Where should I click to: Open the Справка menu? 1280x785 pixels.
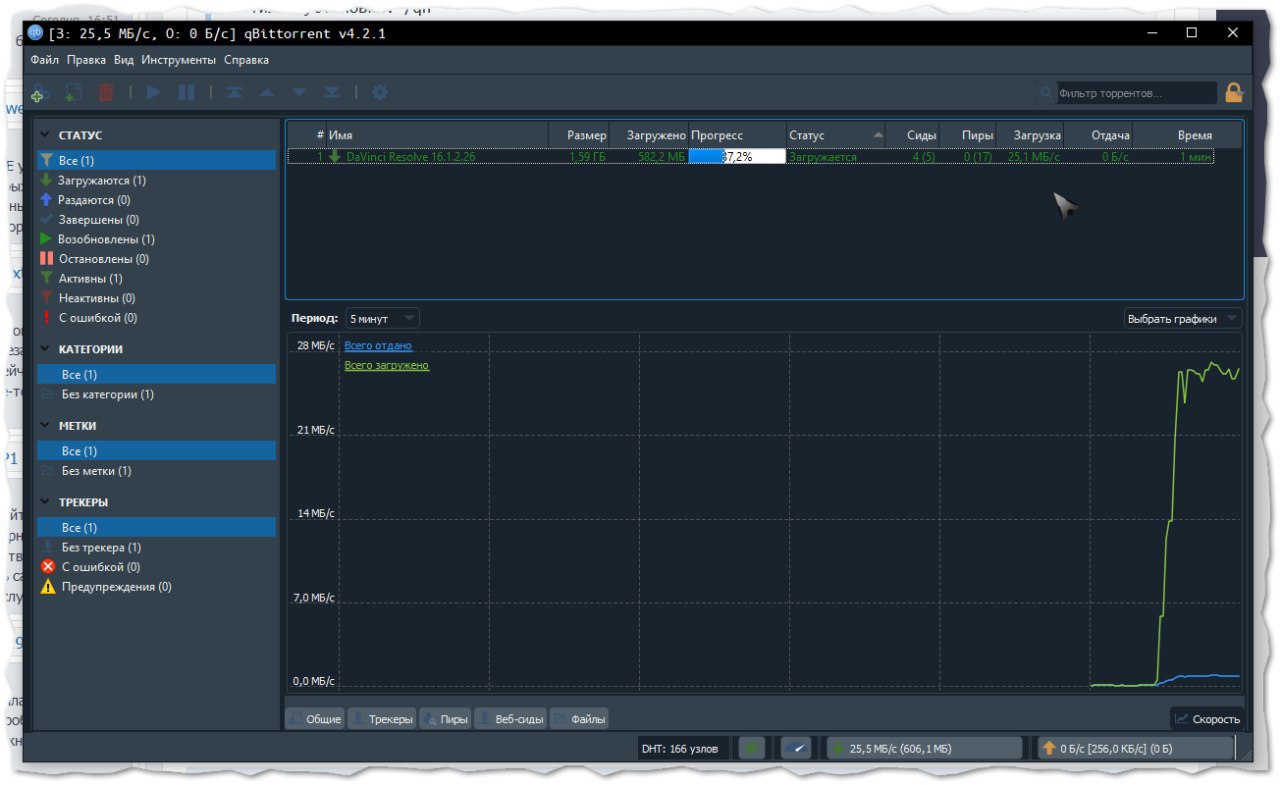point(246,59)
